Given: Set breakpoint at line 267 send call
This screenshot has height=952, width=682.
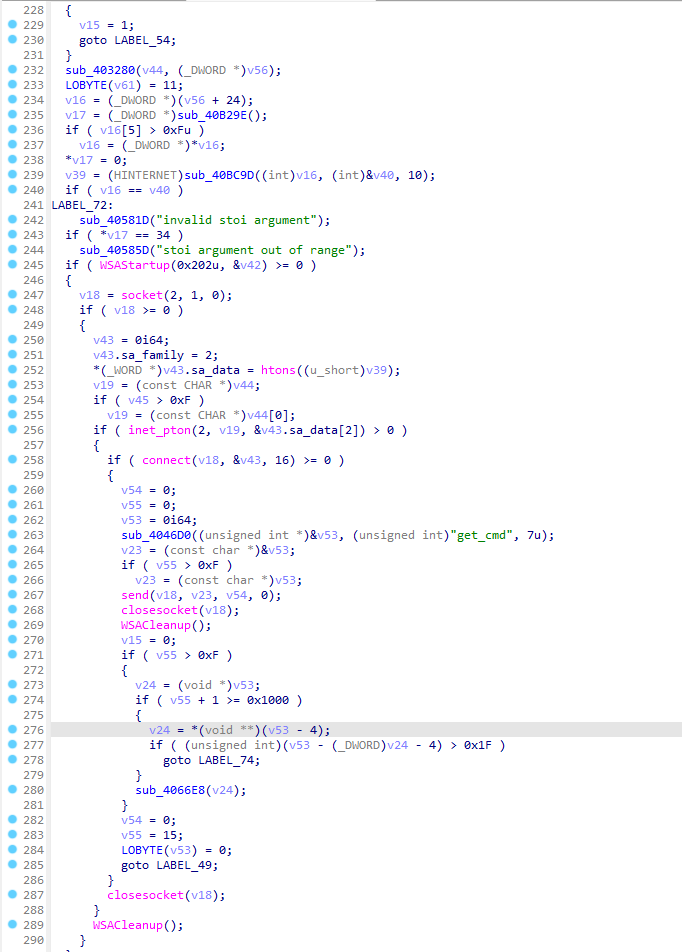Looking at the screenshot, I should tap(12, 595).
